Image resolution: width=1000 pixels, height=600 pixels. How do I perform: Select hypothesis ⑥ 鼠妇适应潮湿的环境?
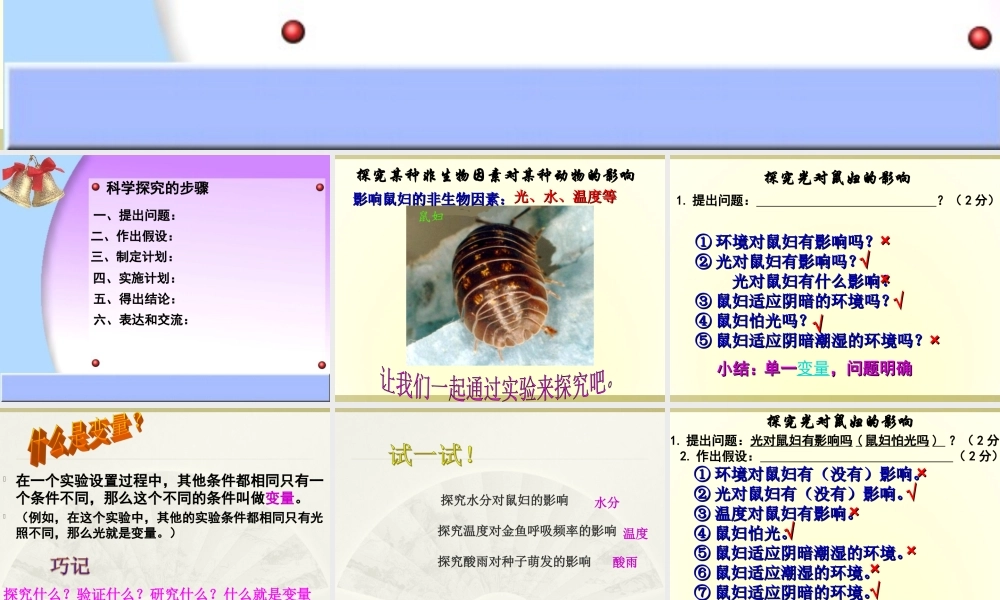point(781,573)
